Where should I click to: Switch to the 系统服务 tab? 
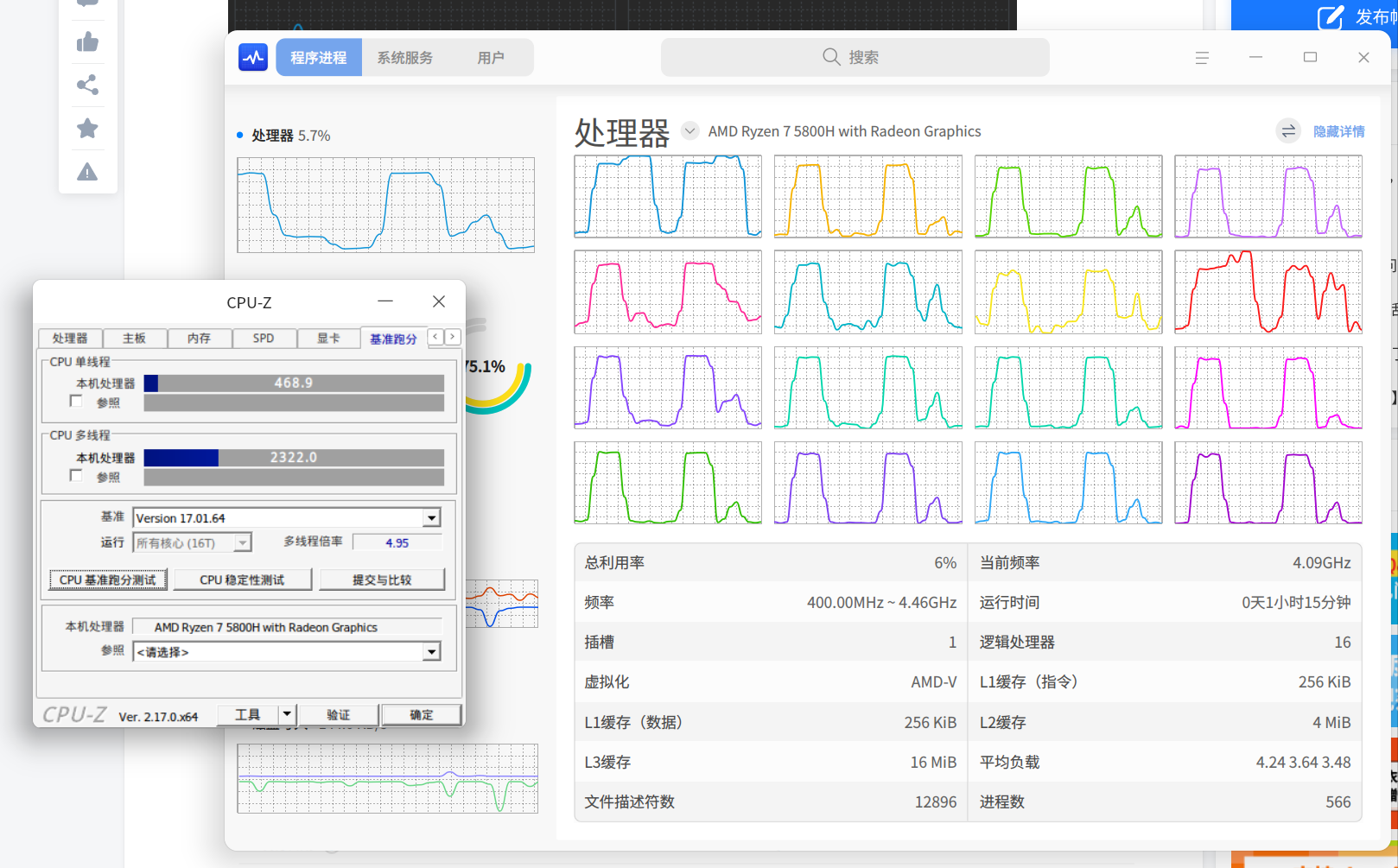pos(405,58)
